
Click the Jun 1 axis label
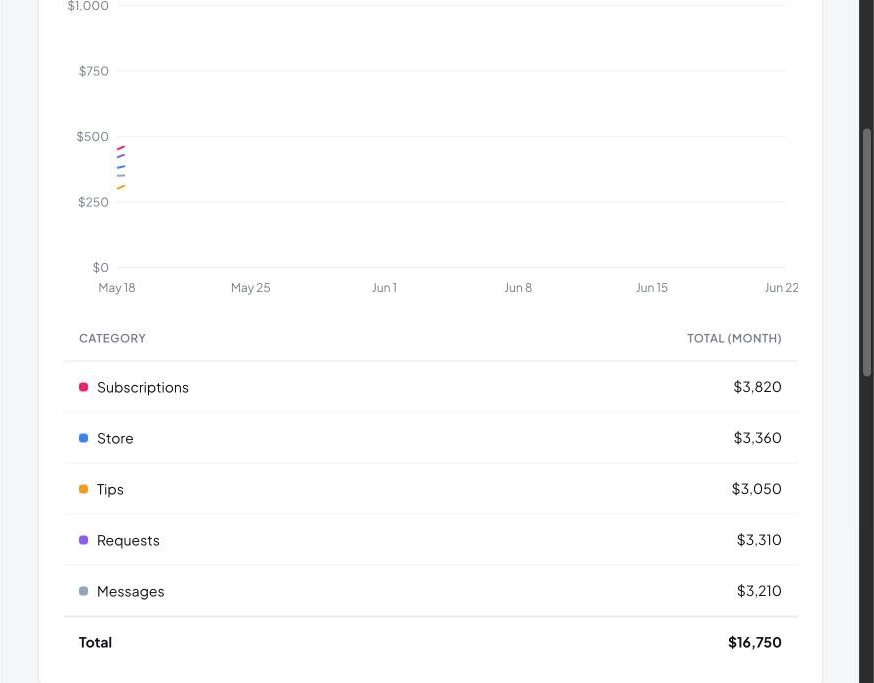pyautogui.click(x=384, y=288)
